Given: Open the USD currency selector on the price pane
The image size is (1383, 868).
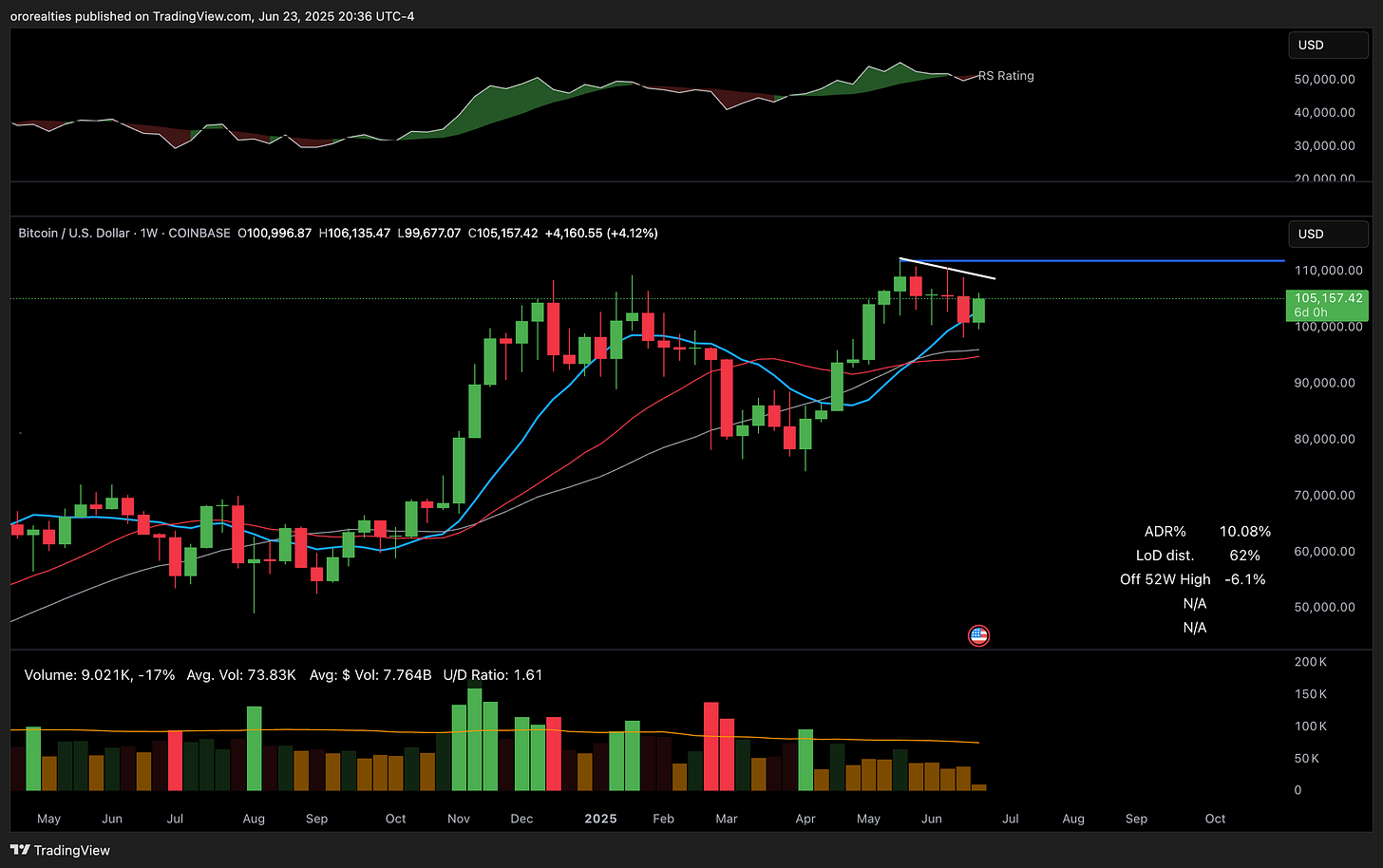Looking at the screenshot, I should tap(1328, 234).
